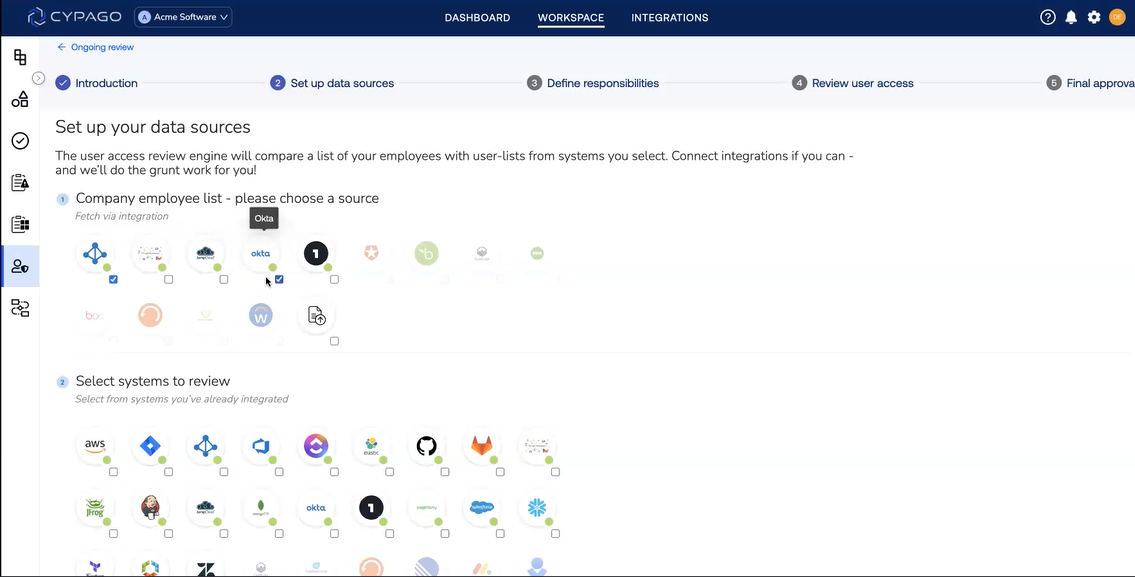Screen dimensions: 1135x577
Task: Uncheck the Okta employee source checkbox
Action: coord(279,280)
